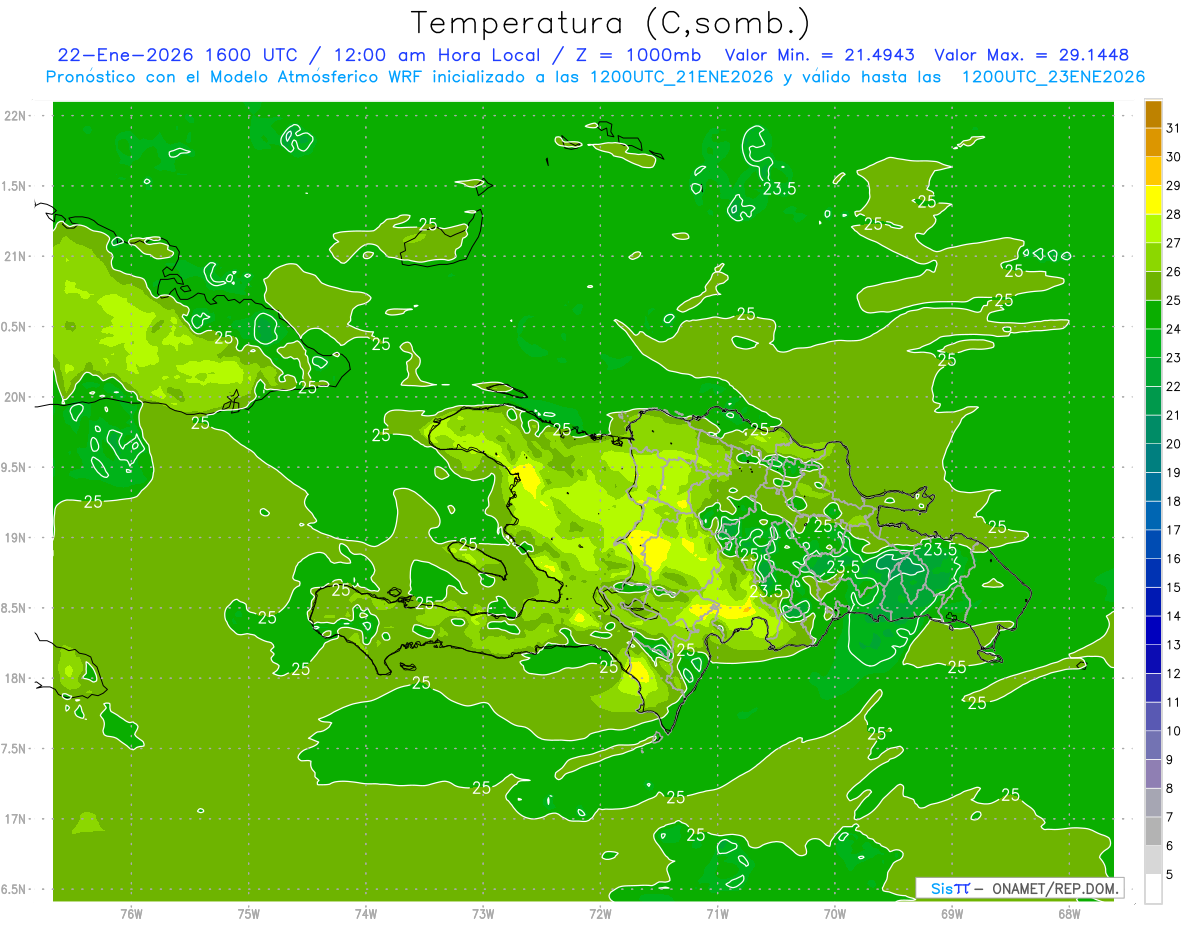Click the "ONAMET/REP.DOM." credit label
Image resolution: width=1200 pixels, height=927 pixels.
(x=1055, y=888)
